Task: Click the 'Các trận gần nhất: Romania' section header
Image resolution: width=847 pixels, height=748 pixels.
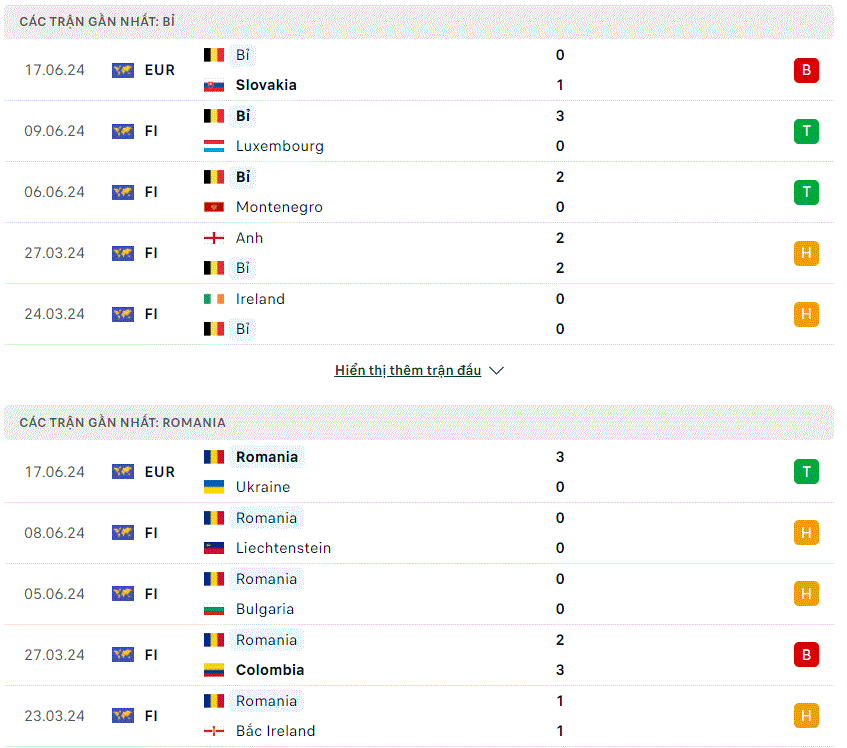Action: pyautogui.click(x=419, y=423)
